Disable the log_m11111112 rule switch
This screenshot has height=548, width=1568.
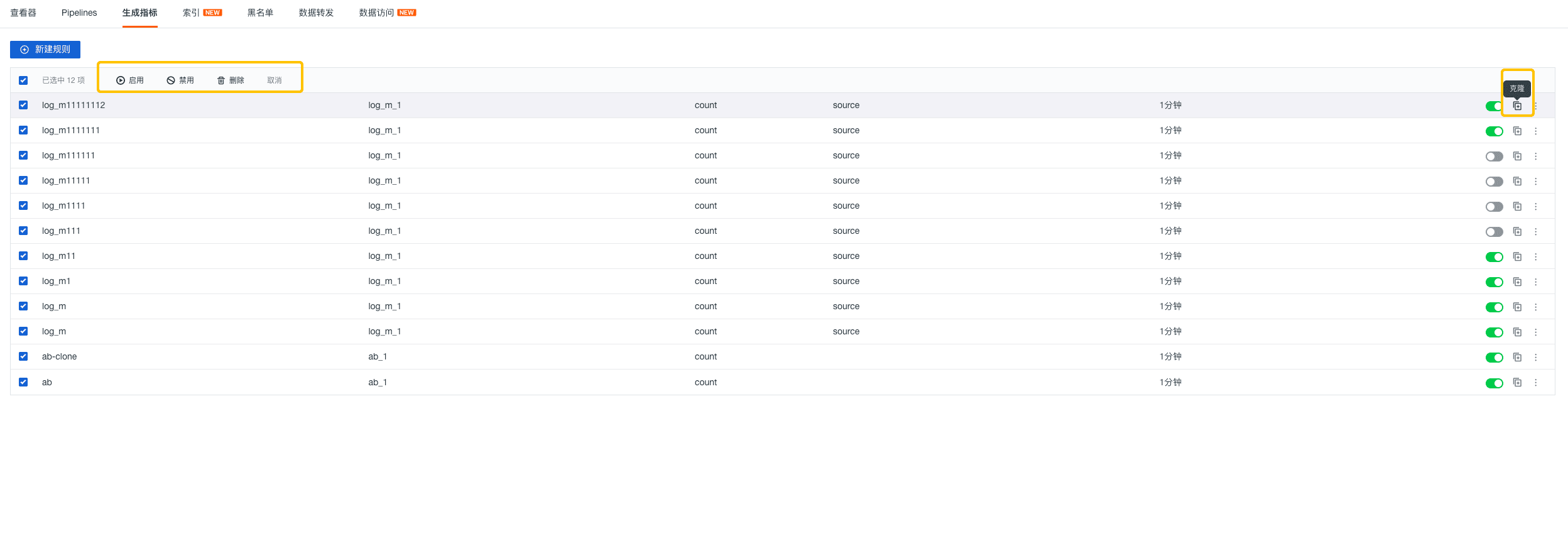tap(1494, 106)
